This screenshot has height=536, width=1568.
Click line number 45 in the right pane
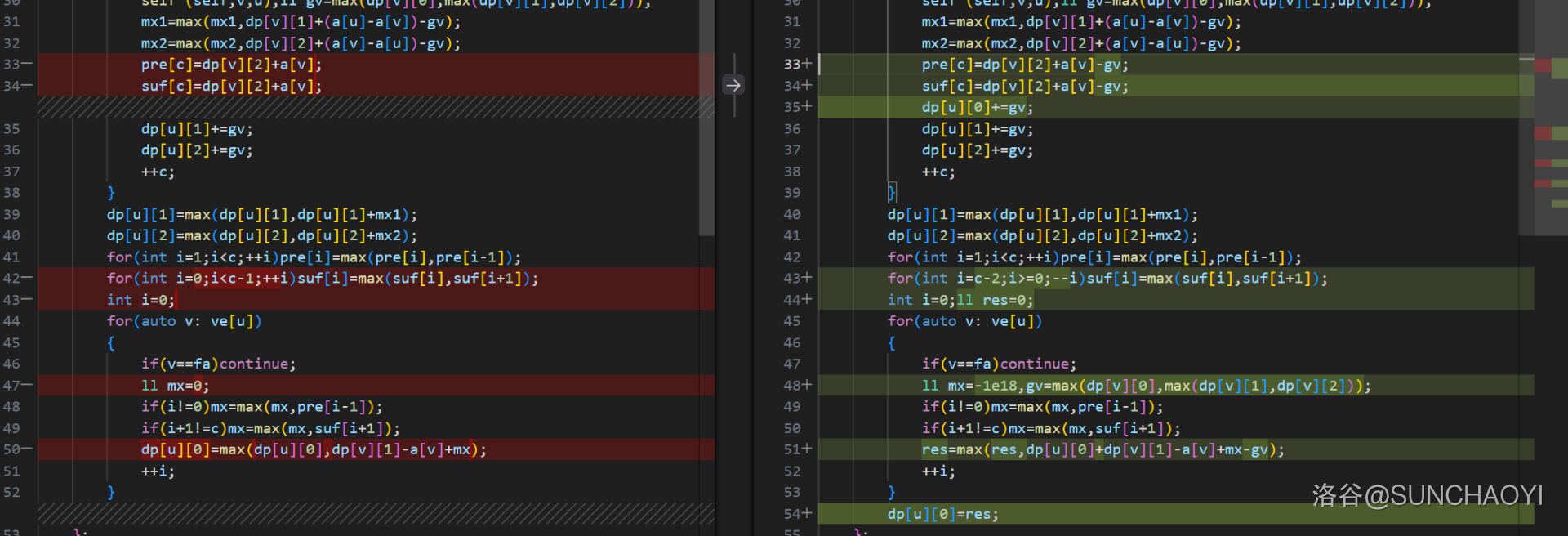[x=791, y=321]
